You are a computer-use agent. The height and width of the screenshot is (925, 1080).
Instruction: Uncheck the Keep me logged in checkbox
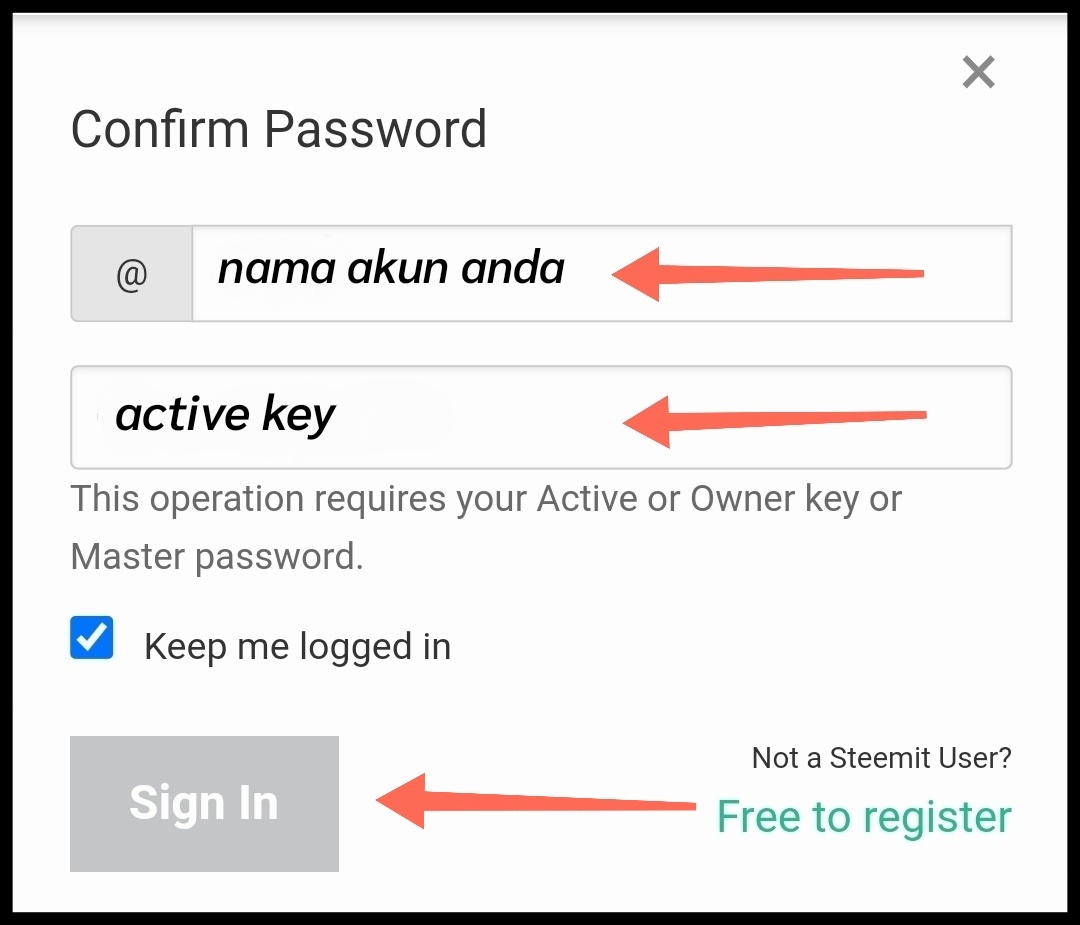click(x=92, y=637)
